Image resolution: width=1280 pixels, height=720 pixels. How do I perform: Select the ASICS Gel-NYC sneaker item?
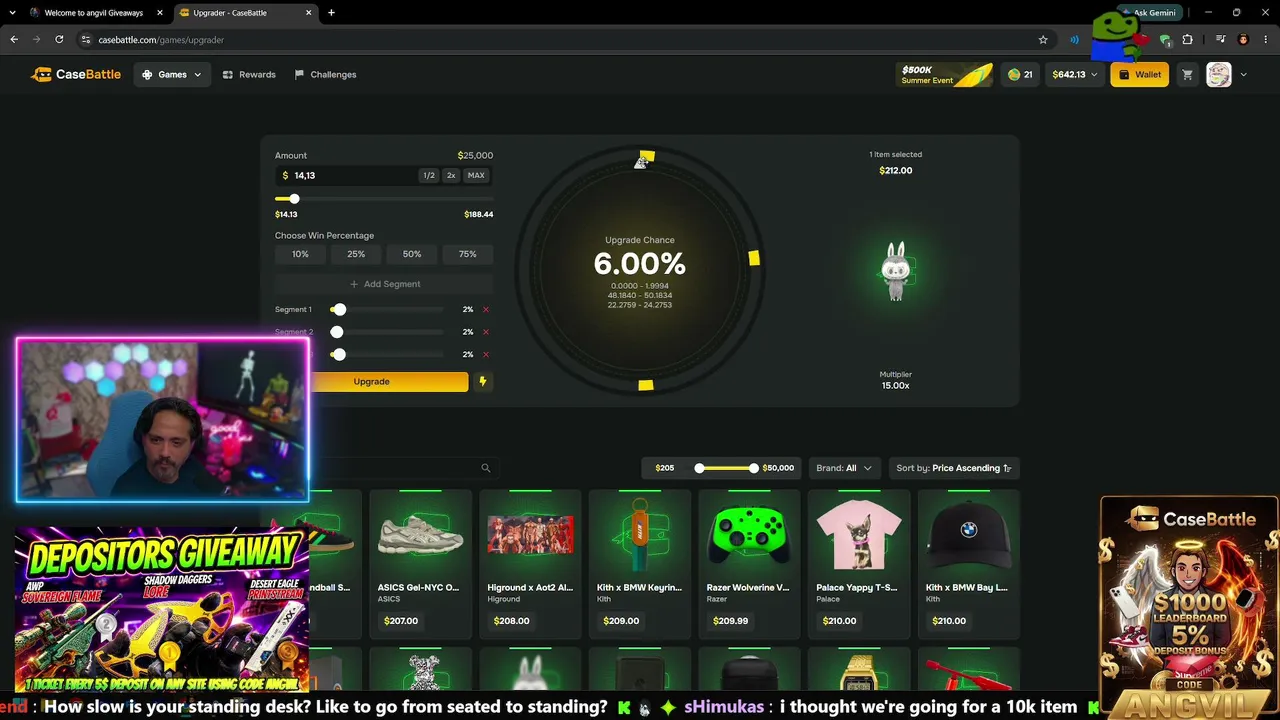(420, 564)
